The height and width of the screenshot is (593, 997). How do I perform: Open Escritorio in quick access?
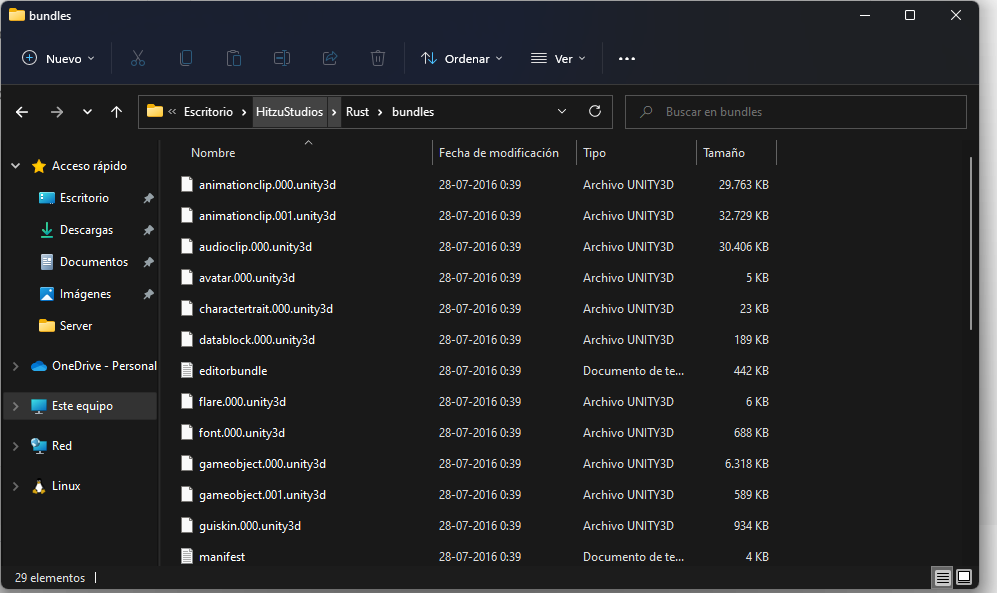tap(84, 198)
